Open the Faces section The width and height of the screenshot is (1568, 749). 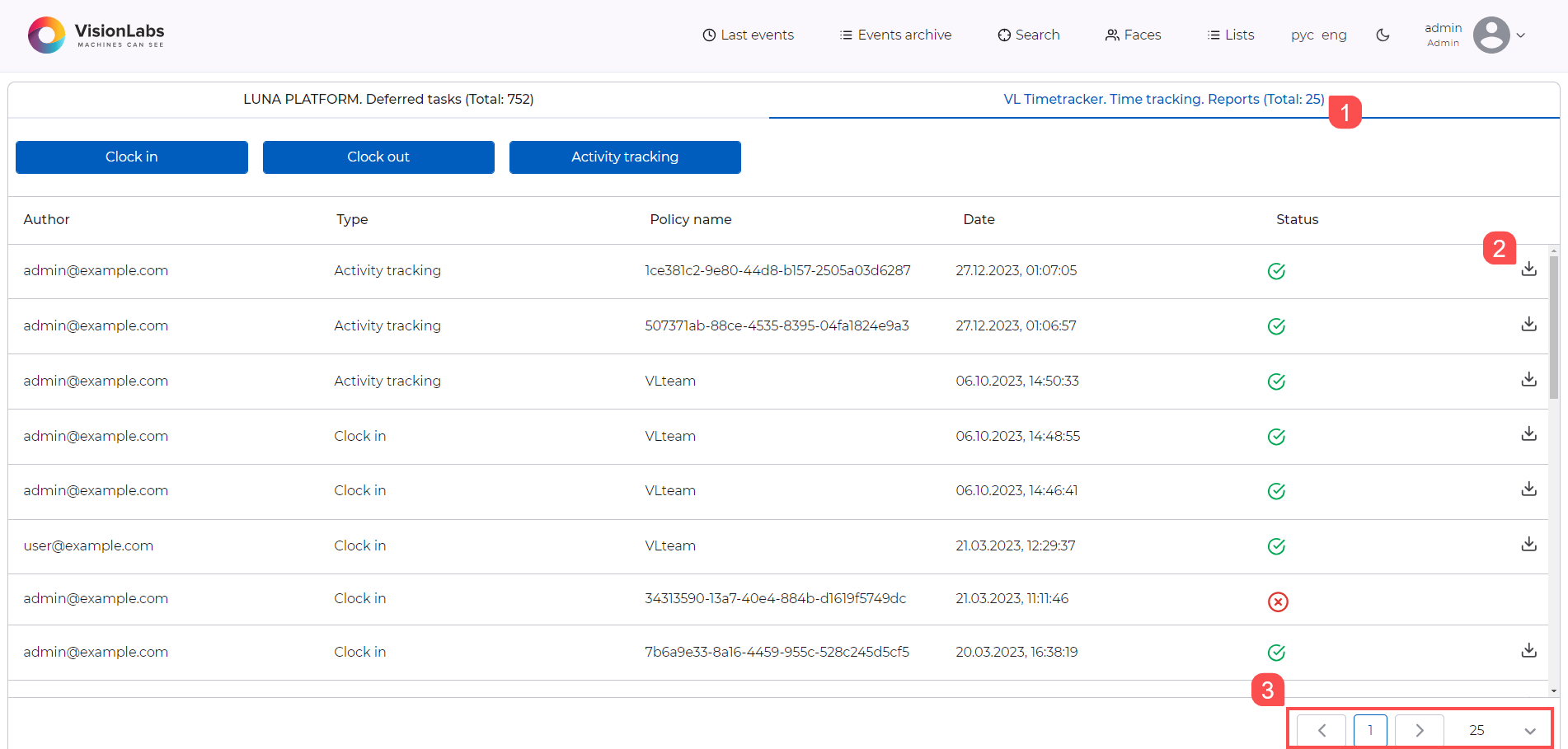click(1133, 35)
